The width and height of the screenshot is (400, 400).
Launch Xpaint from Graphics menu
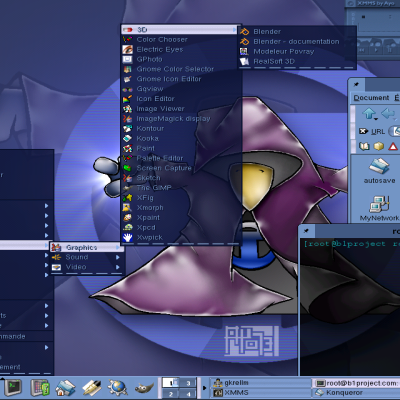(180, 218)
